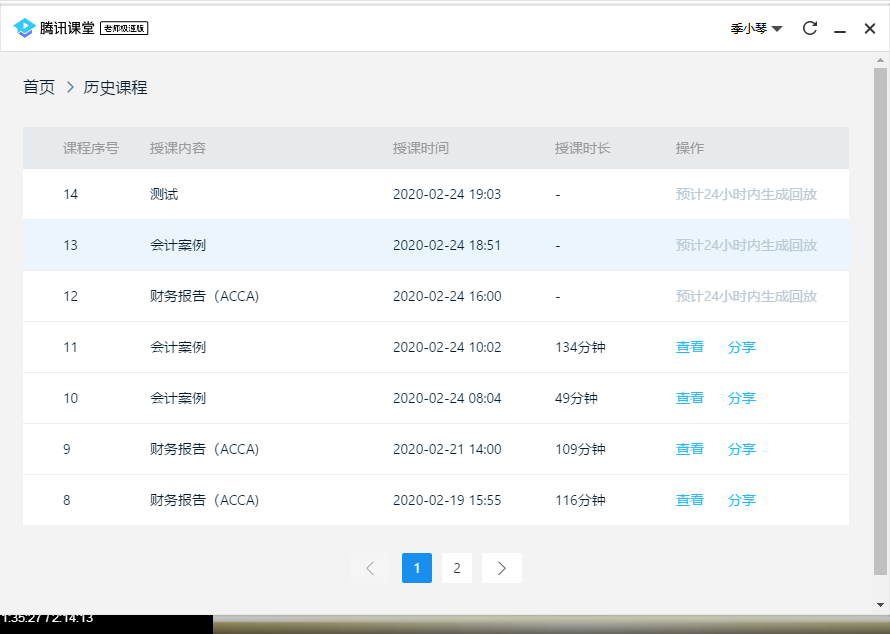Share course 8 from 2020-02-19
Image resolution: width=890 pixels, height=634 pixels.
tap(741, 500)
